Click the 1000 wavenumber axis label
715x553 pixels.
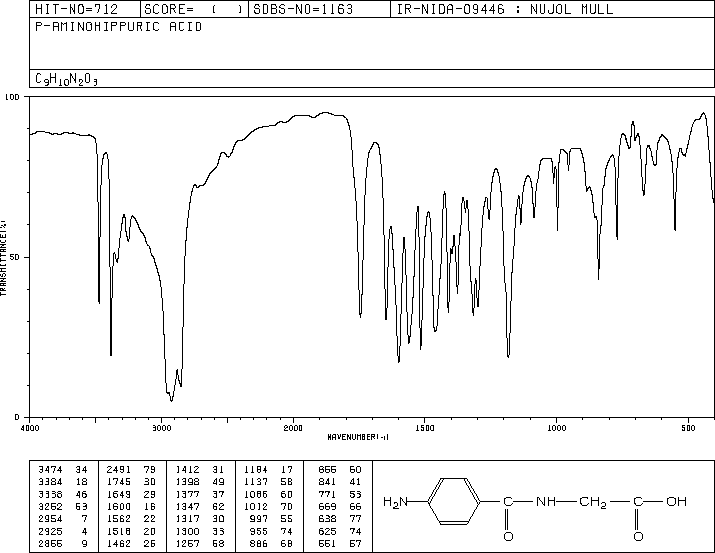[557, 428]
